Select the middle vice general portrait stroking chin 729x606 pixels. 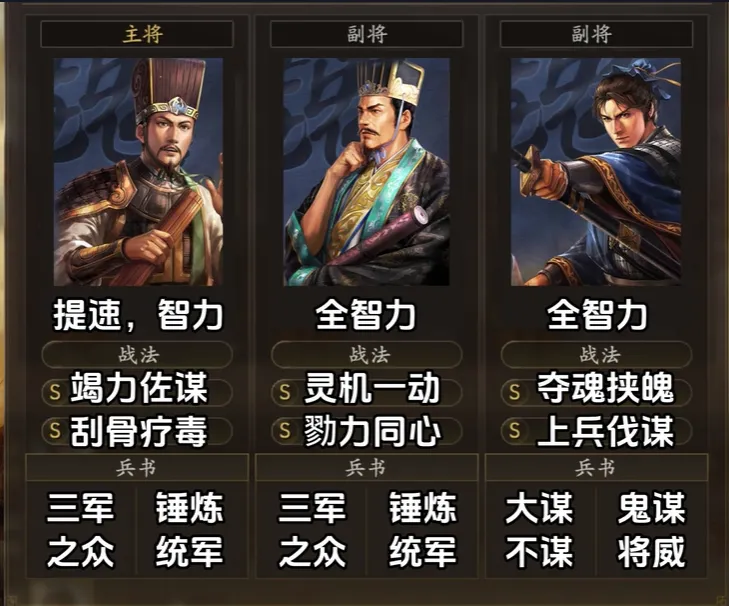point(366,172)
